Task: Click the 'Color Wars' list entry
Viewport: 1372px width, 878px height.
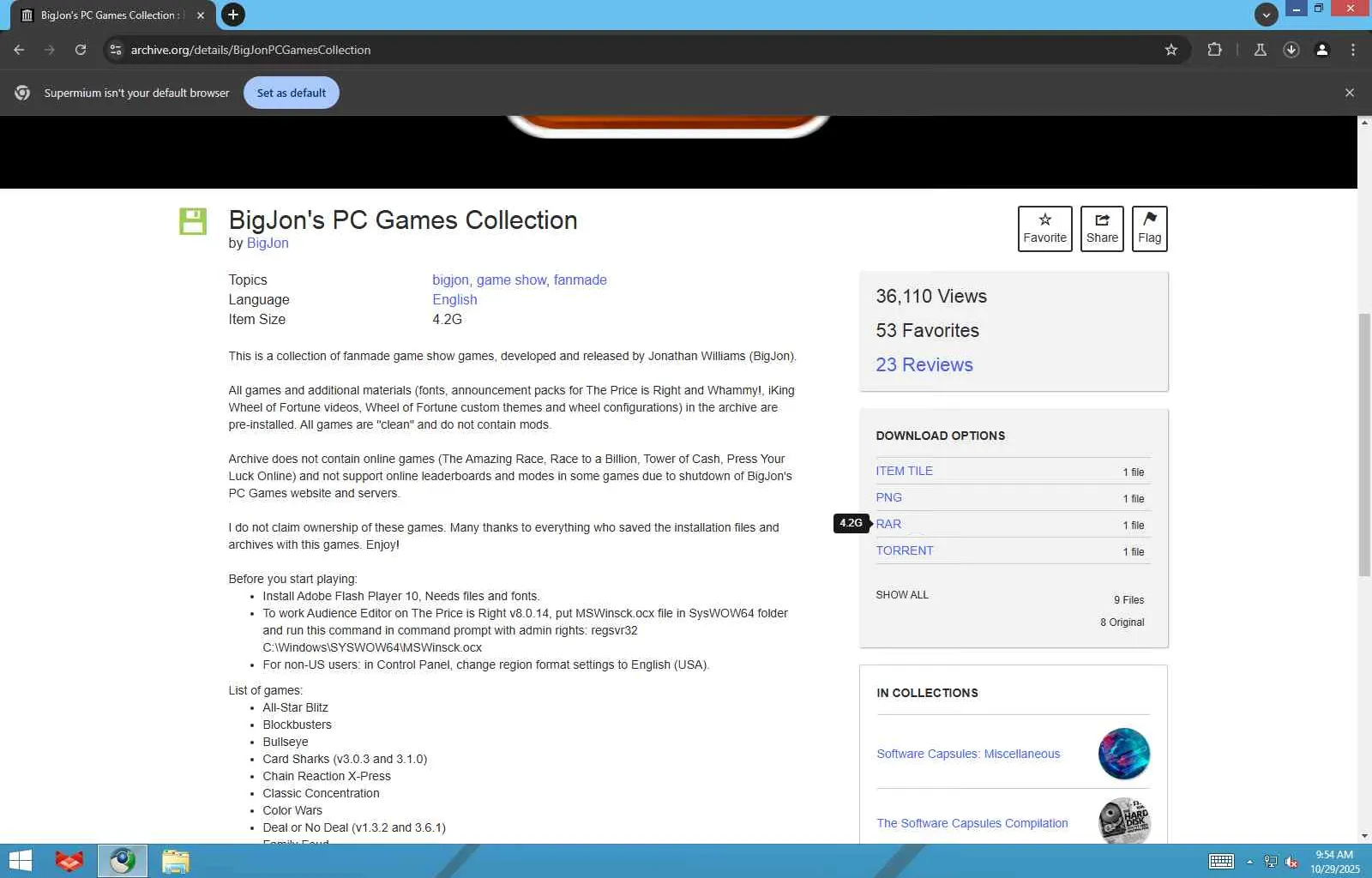Action: click(x=292, y=811)
